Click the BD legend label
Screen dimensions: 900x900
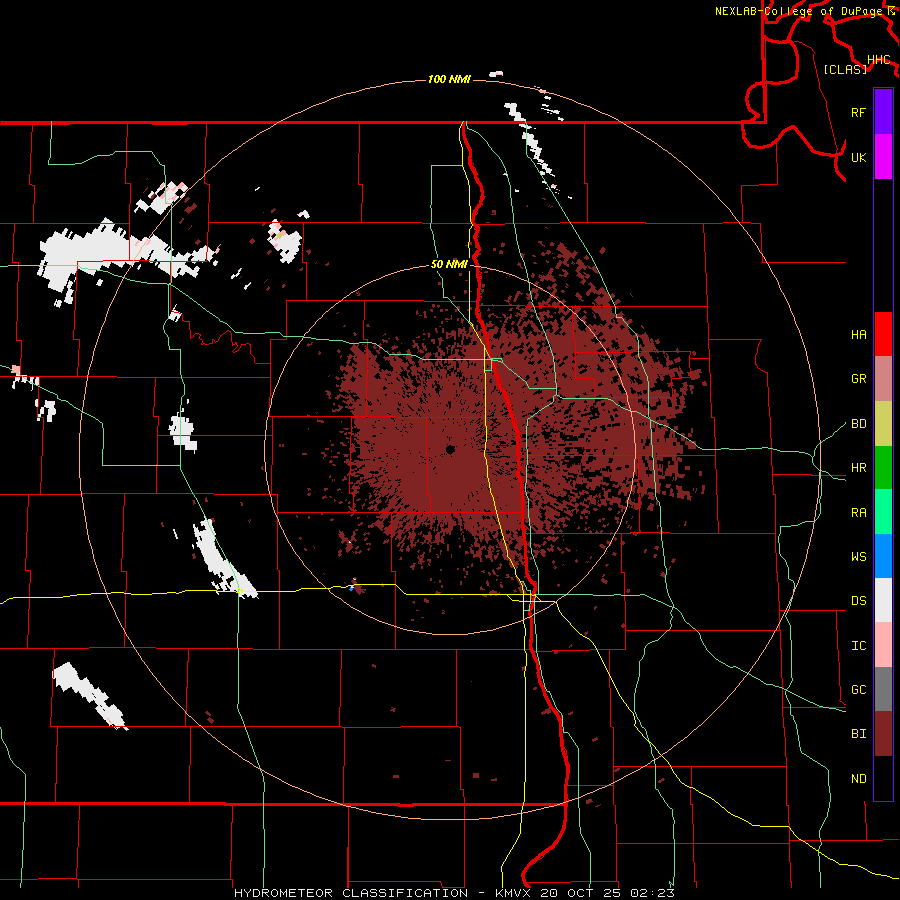[858, 424]
